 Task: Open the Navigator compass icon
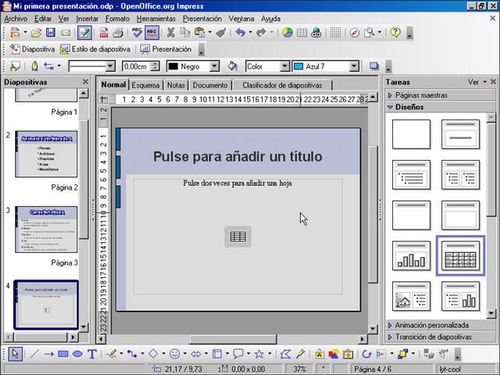(x=355, y=33)
